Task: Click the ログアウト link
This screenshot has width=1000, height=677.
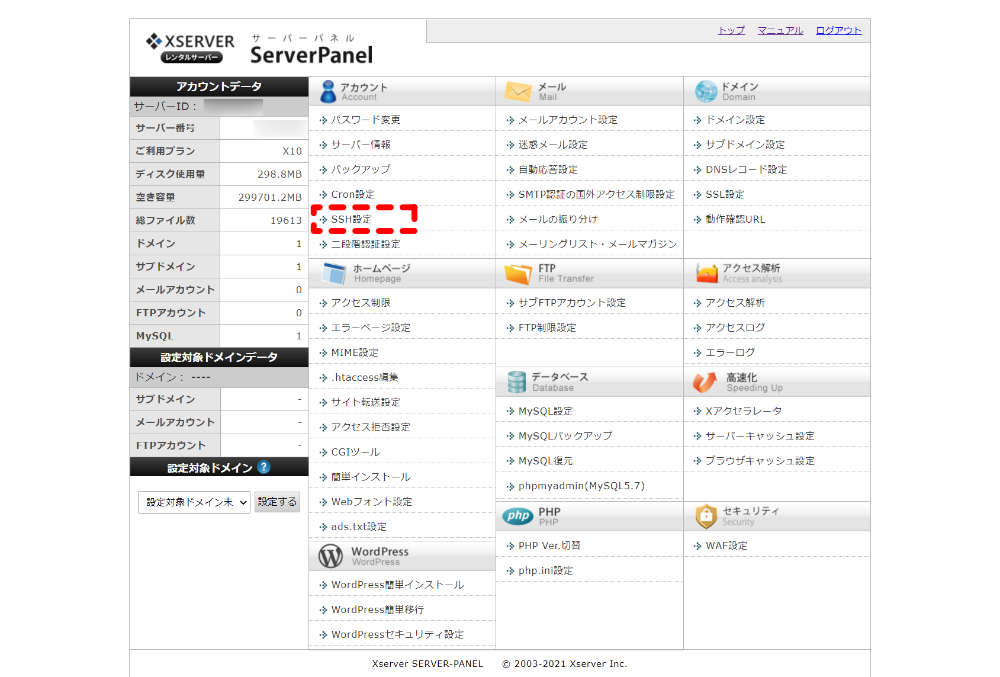Action: point(839,30)
